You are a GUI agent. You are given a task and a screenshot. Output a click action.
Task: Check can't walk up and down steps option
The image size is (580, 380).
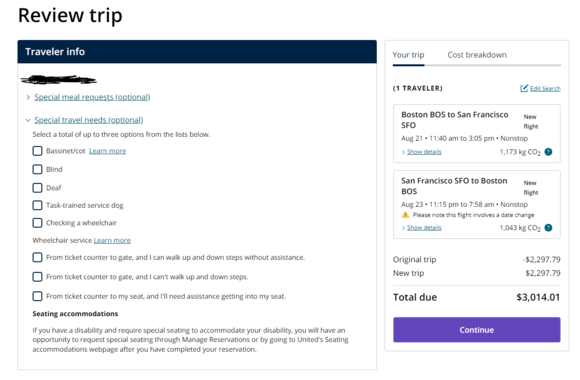coord(37,277)
